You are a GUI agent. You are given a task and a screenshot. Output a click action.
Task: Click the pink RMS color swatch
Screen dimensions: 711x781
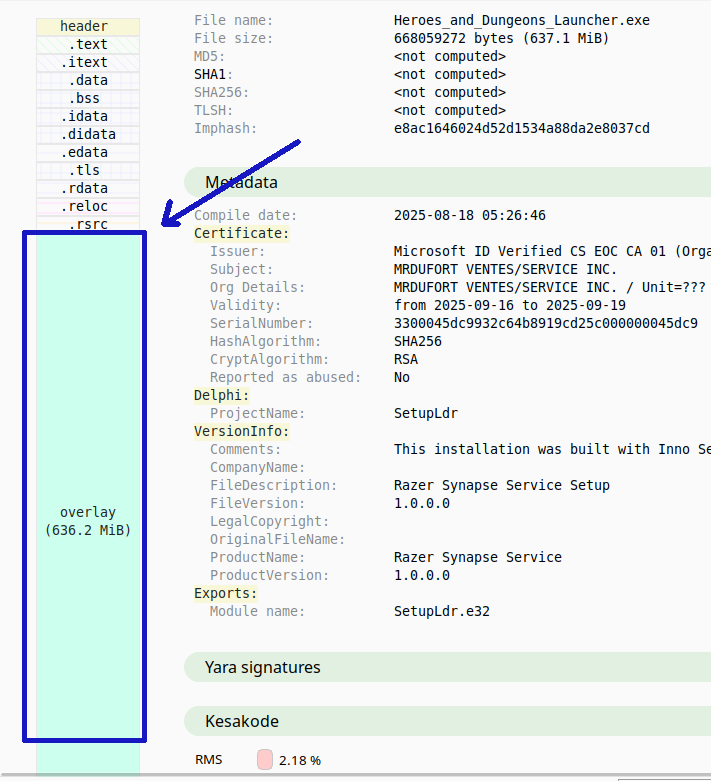pos(265,760)
